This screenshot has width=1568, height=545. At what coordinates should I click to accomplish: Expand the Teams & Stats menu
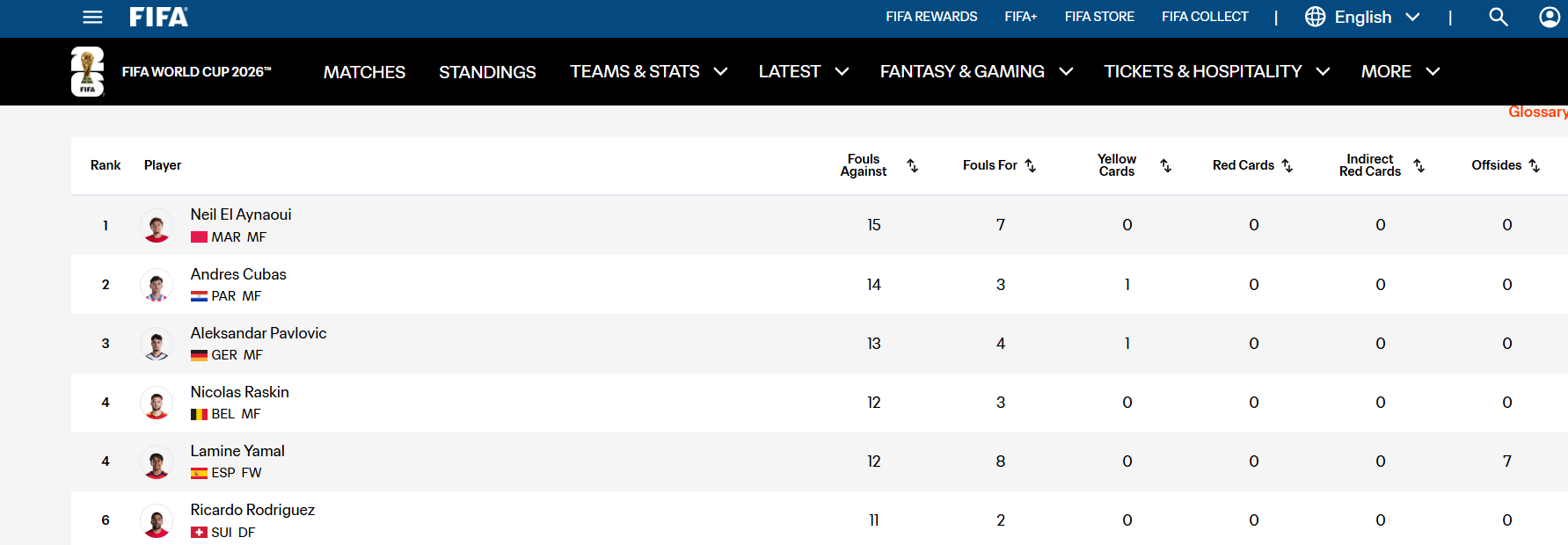point(648,71)
